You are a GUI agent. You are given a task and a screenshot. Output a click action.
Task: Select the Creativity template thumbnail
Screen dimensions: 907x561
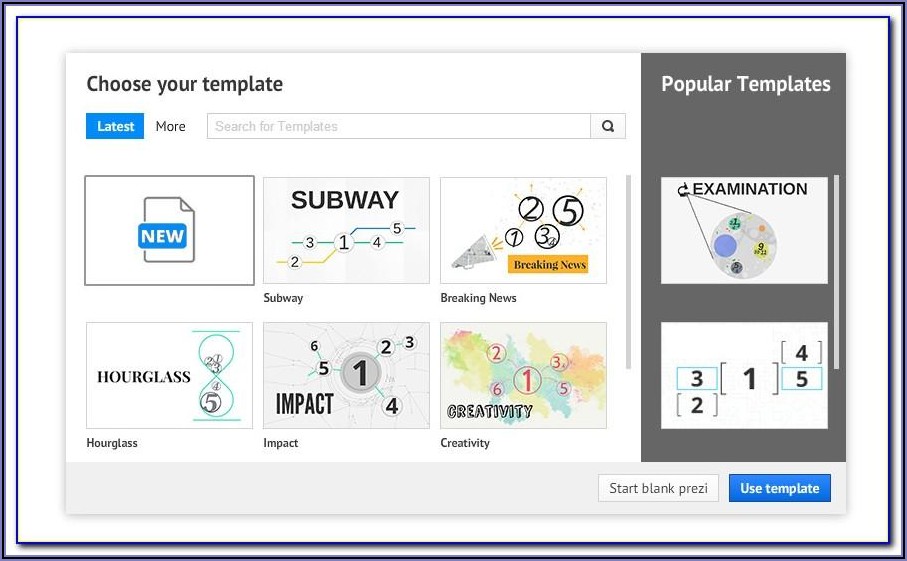click(523, 375)
